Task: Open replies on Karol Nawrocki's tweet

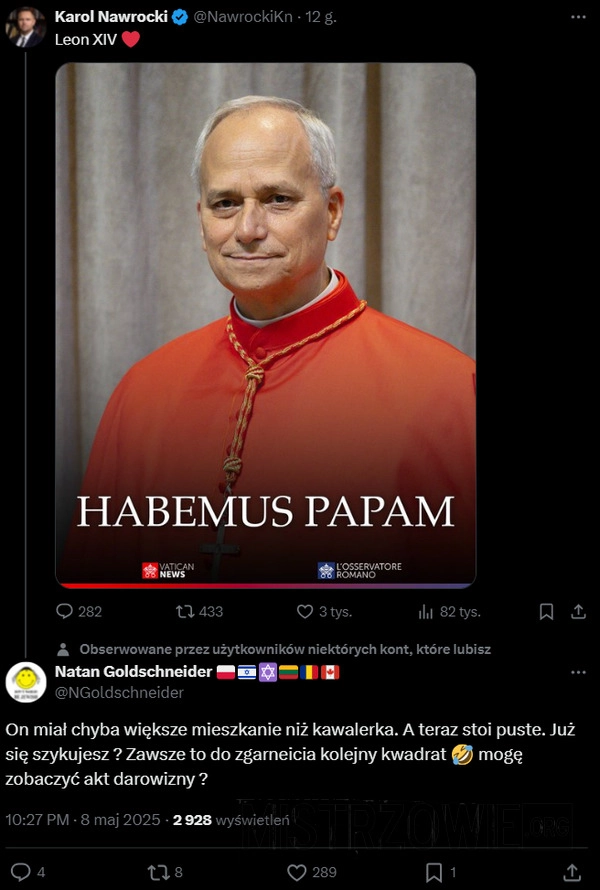Action: 79,611
